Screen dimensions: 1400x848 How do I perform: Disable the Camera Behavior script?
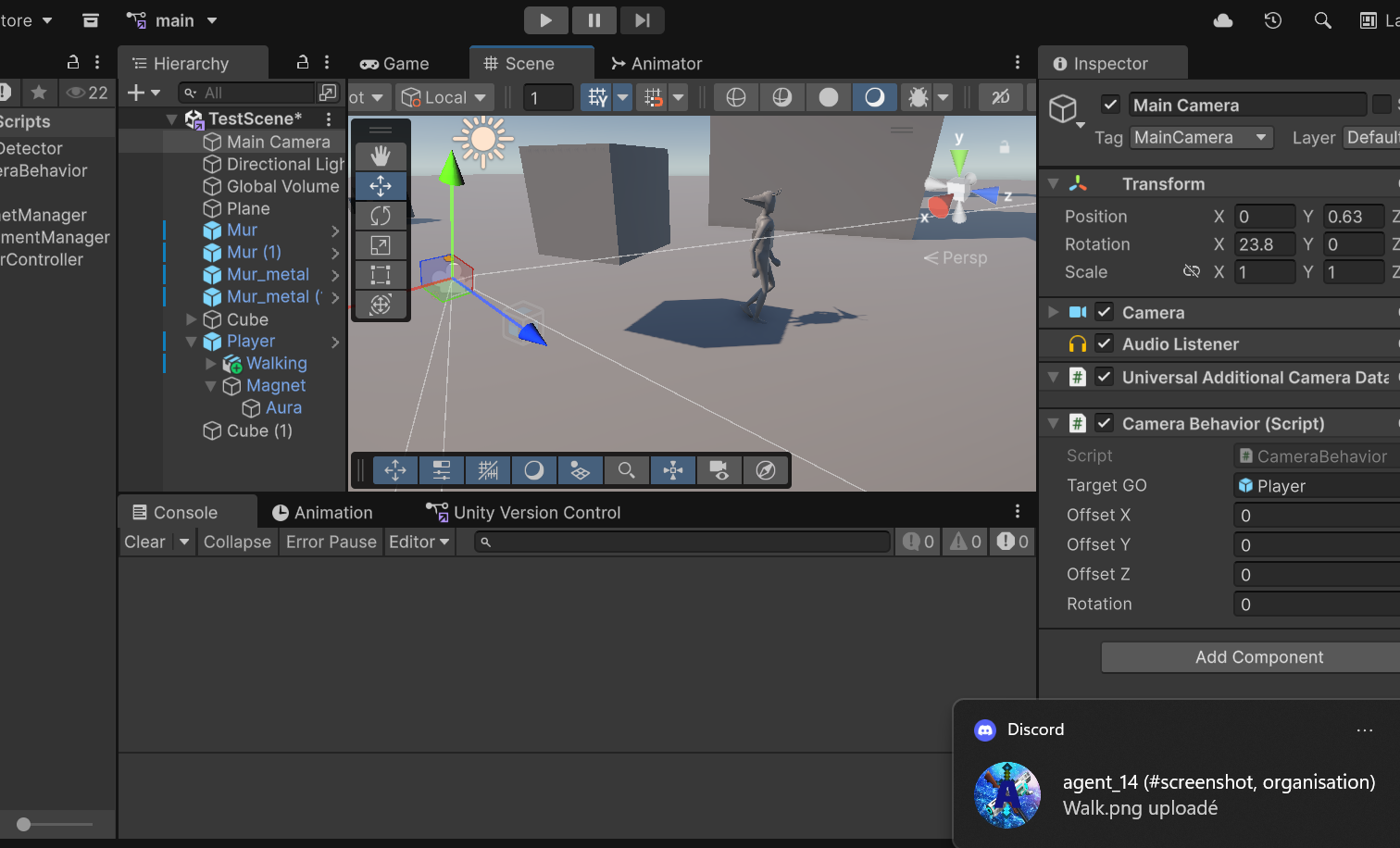click(x=1104, y=423)
